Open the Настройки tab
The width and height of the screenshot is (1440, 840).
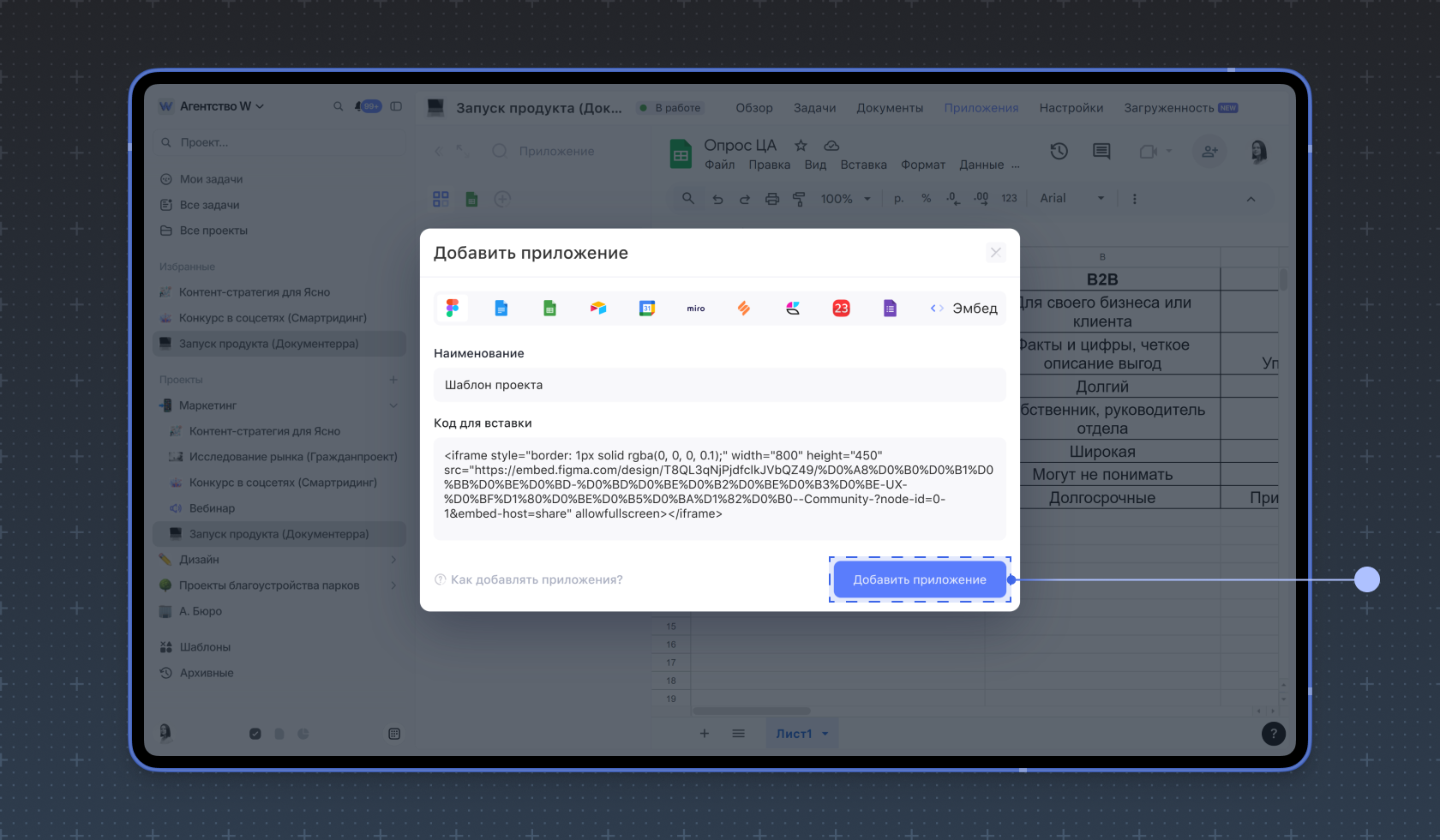1071,108
